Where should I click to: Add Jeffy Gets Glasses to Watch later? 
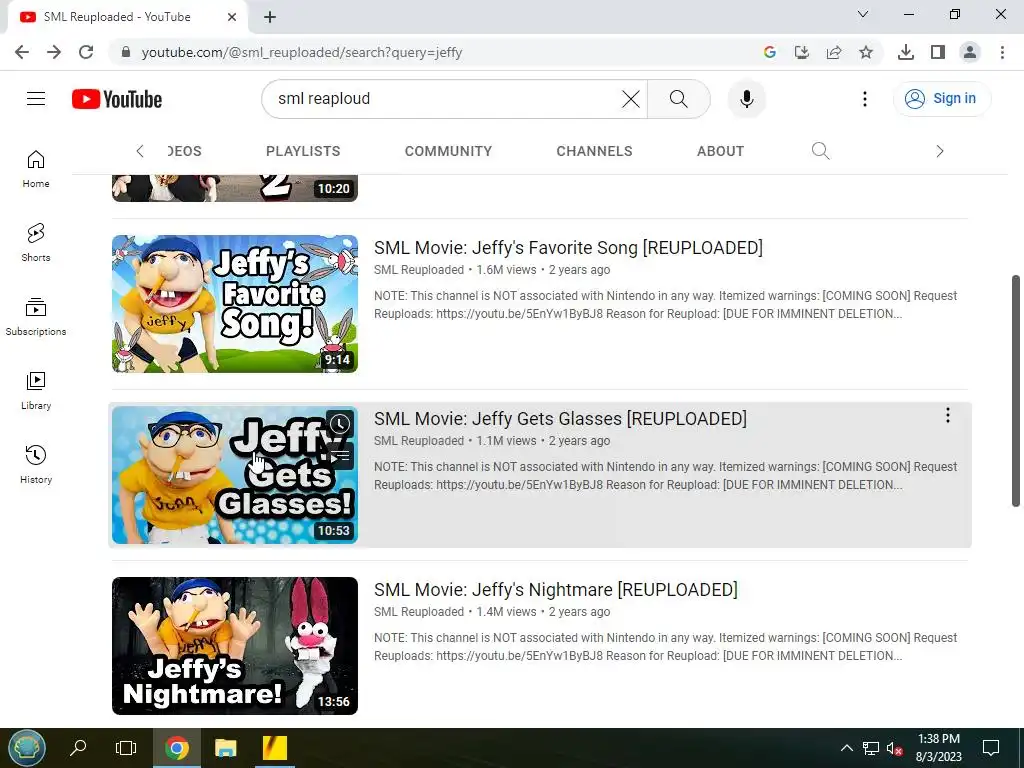click(x=340, y=424)
